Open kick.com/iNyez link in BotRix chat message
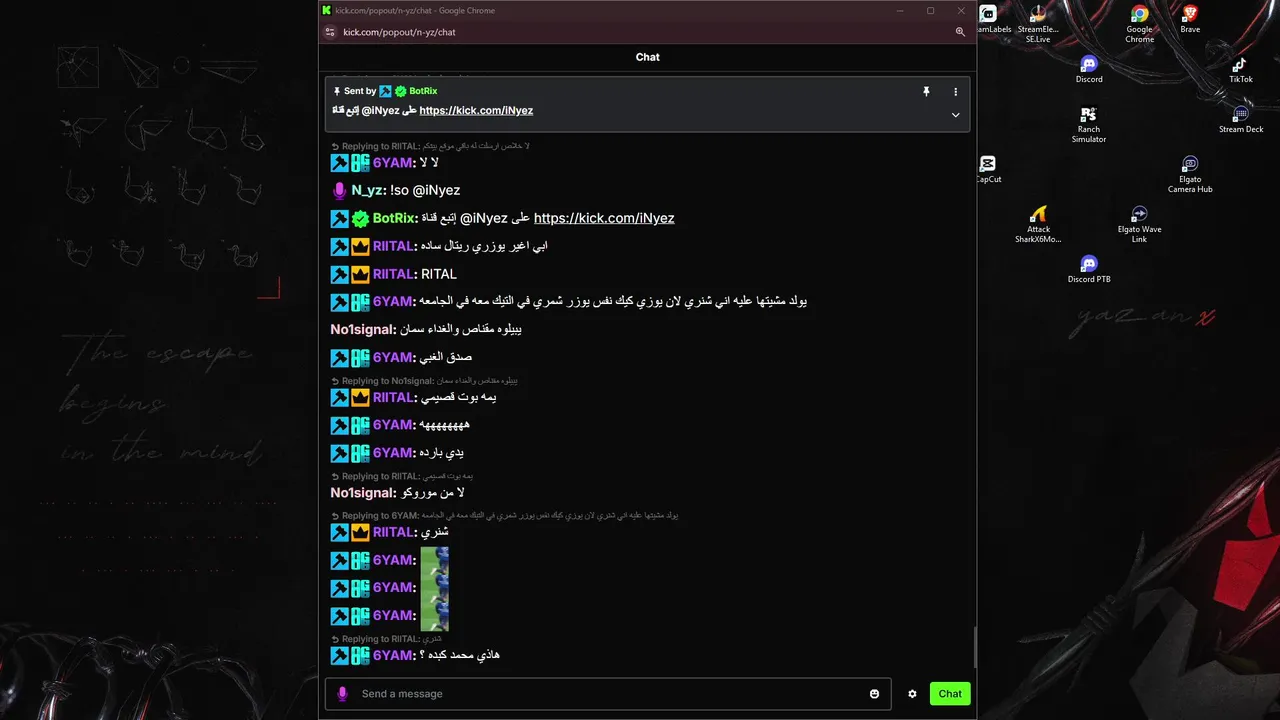The image size is (1280, 720). 604,218
